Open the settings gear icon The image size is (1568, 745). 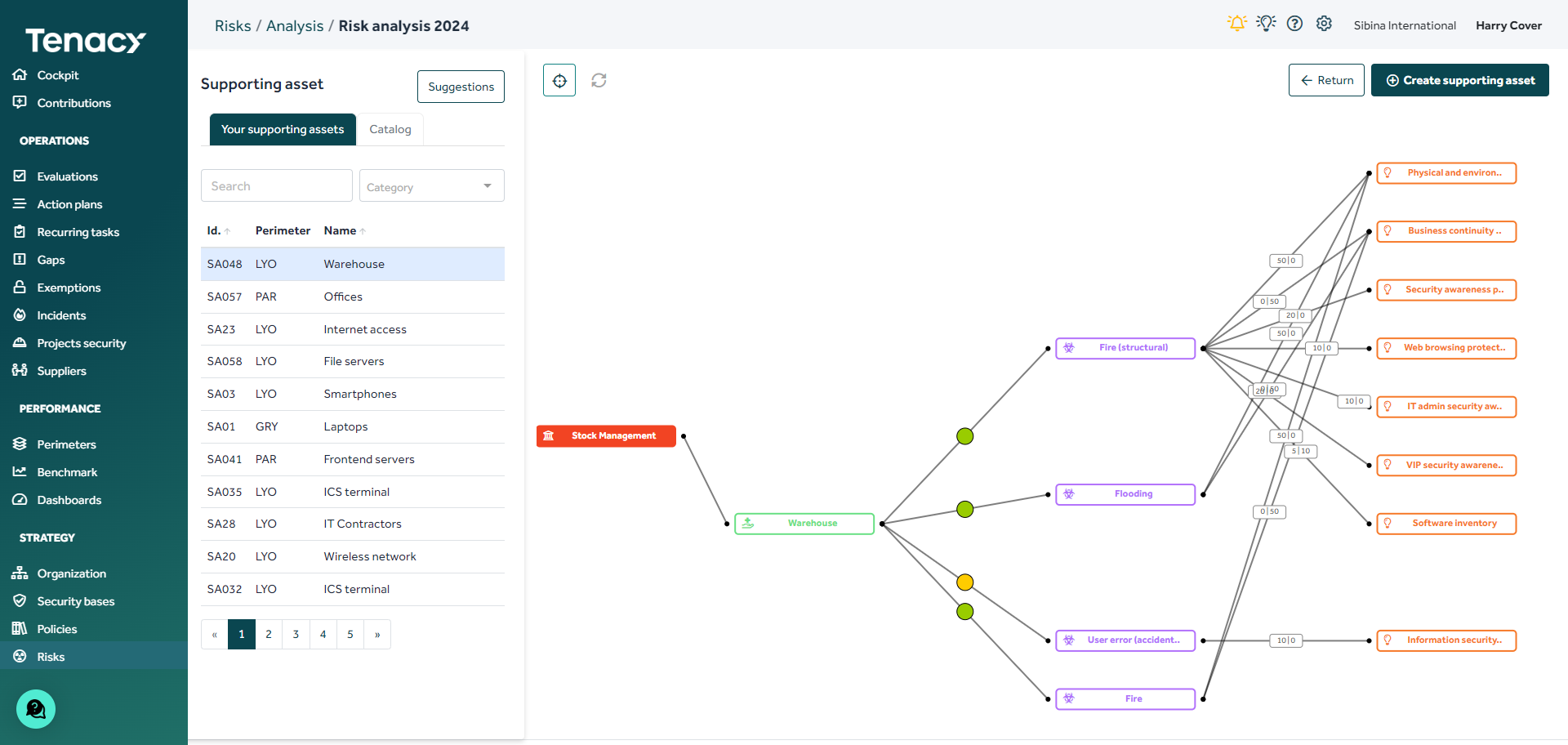click(1324, 24)
